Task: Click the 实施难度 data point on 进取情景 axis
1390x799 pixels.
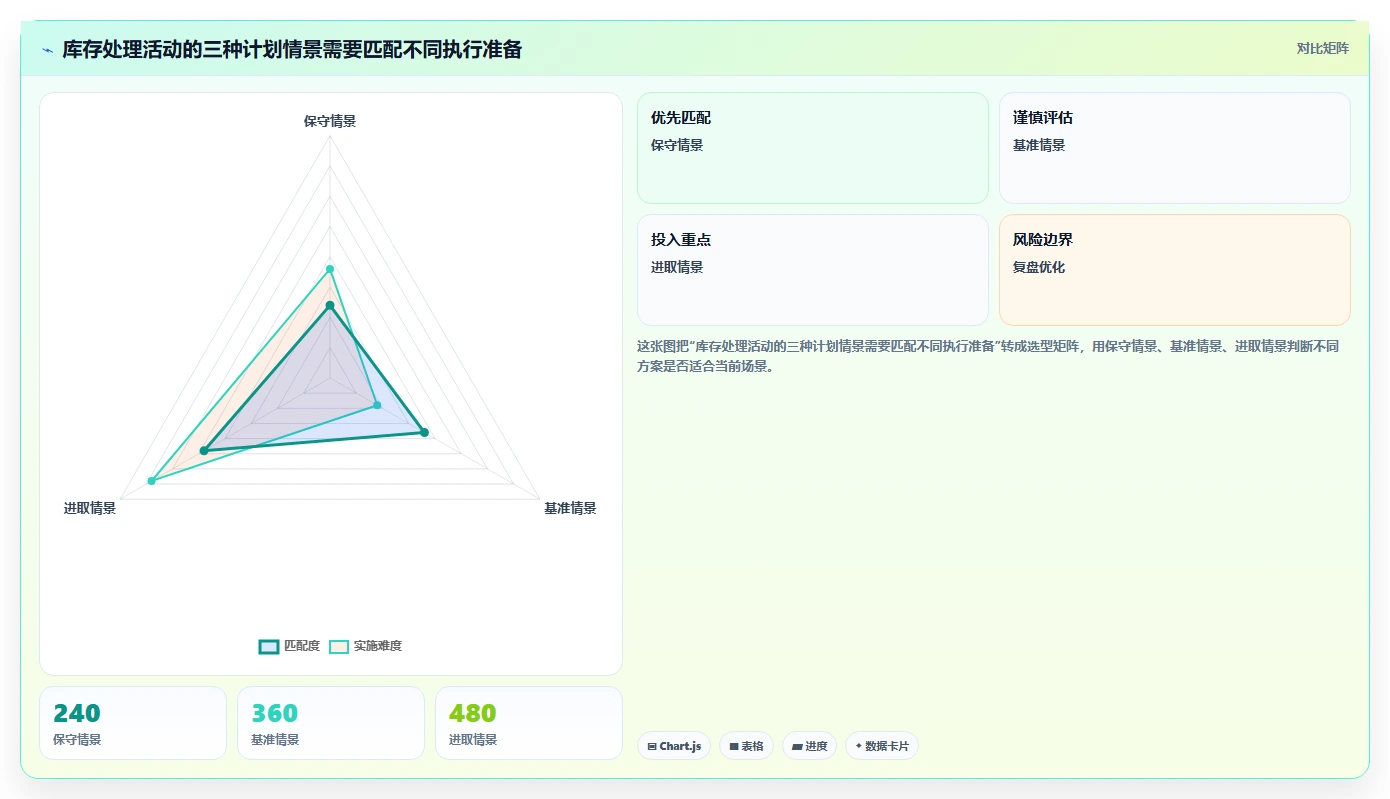Action: click(x=152, y=481)
